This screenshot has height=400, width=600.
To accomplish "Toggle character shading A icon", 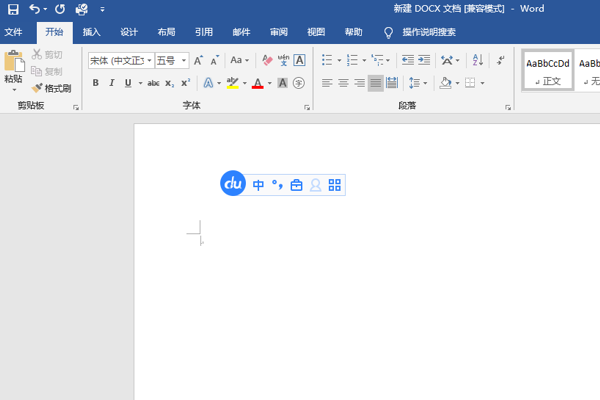I will tap(282, 83).
